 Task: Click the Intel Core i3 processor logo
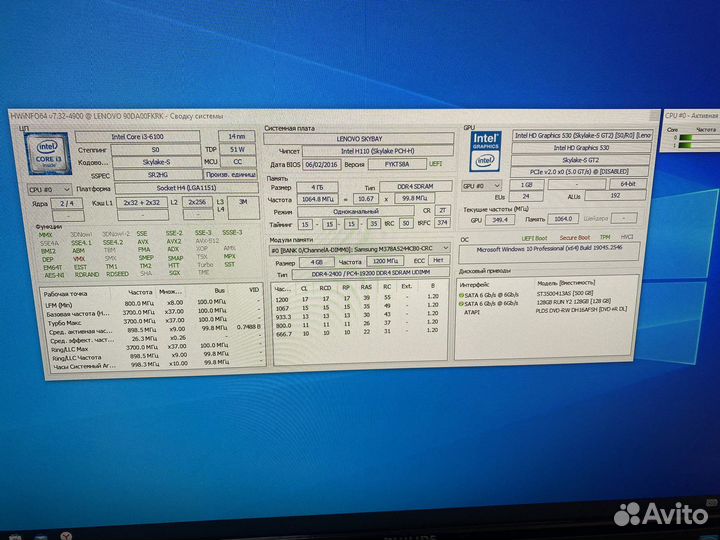click(x=48, y=154)
